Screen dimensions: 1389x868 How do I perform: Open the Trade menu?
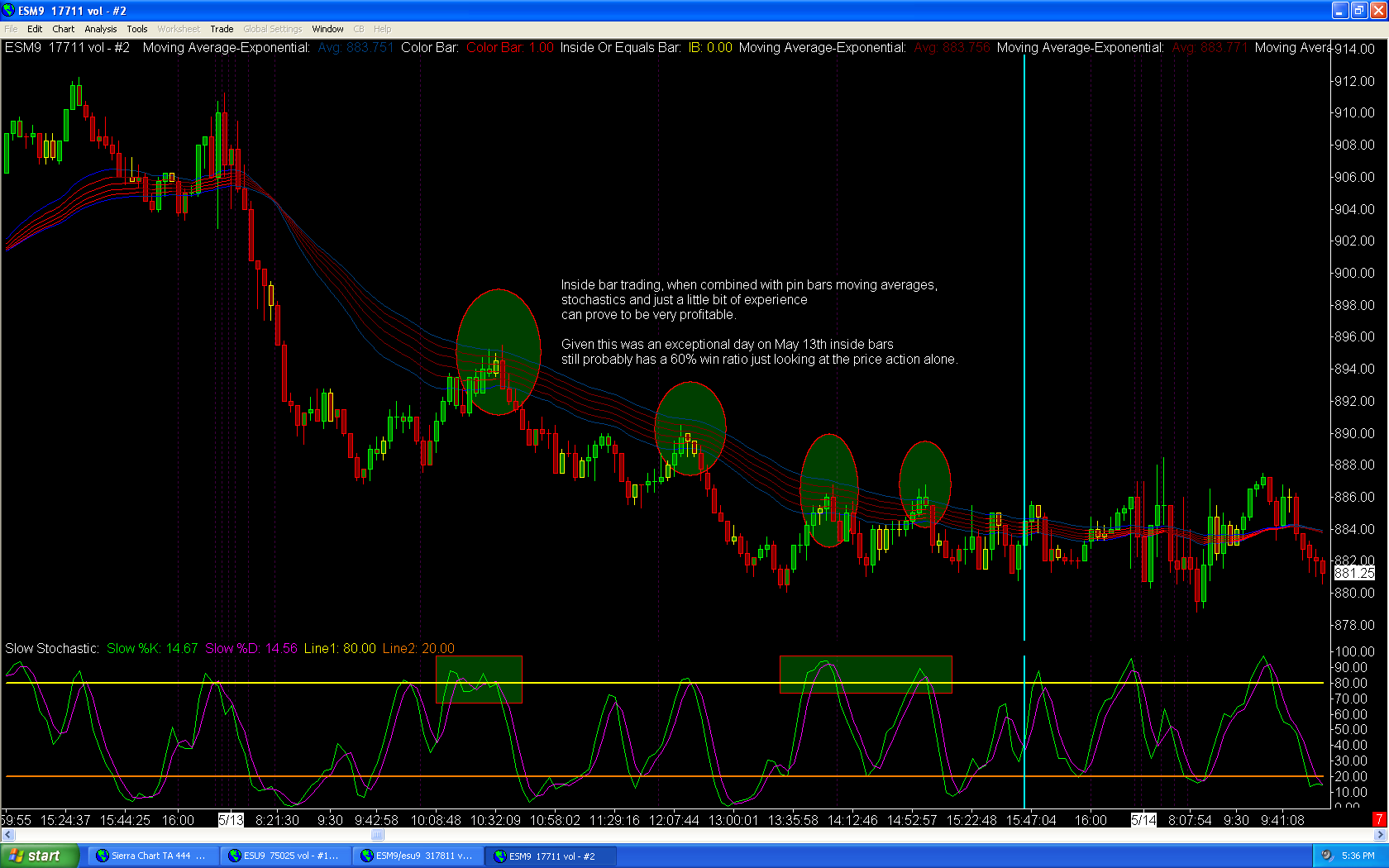222,29
